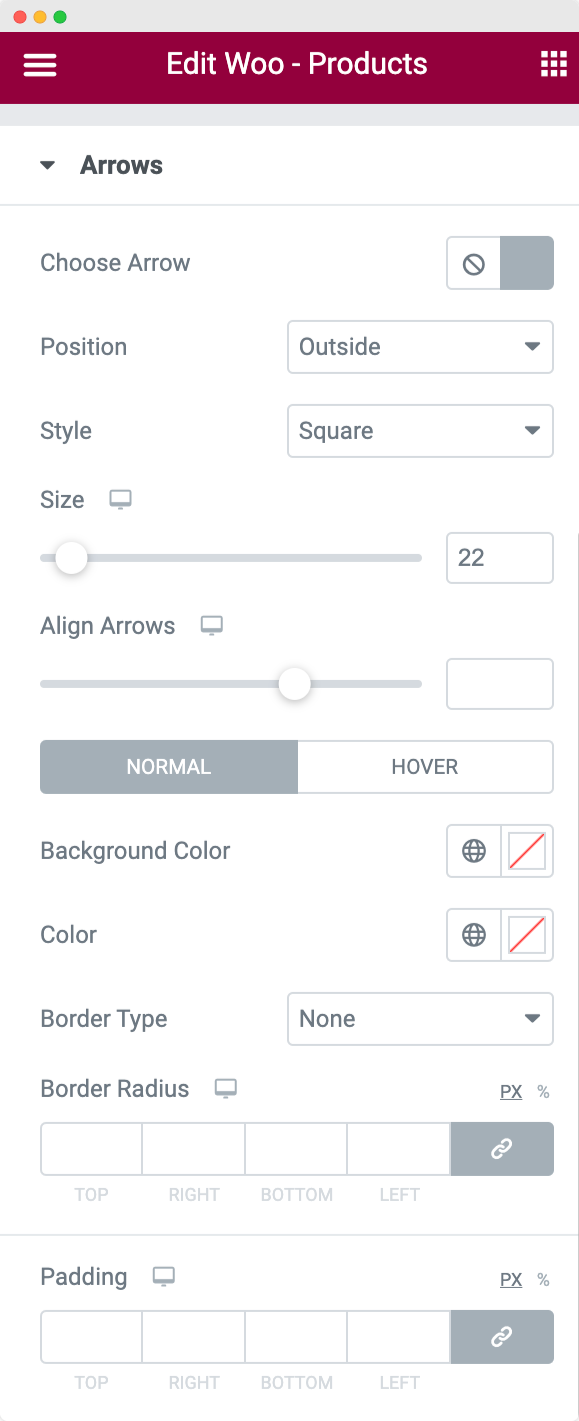Switch to the HOVER tab
Screen dimensions: 579x1421
pyautogui.click(x=426, y=767)
